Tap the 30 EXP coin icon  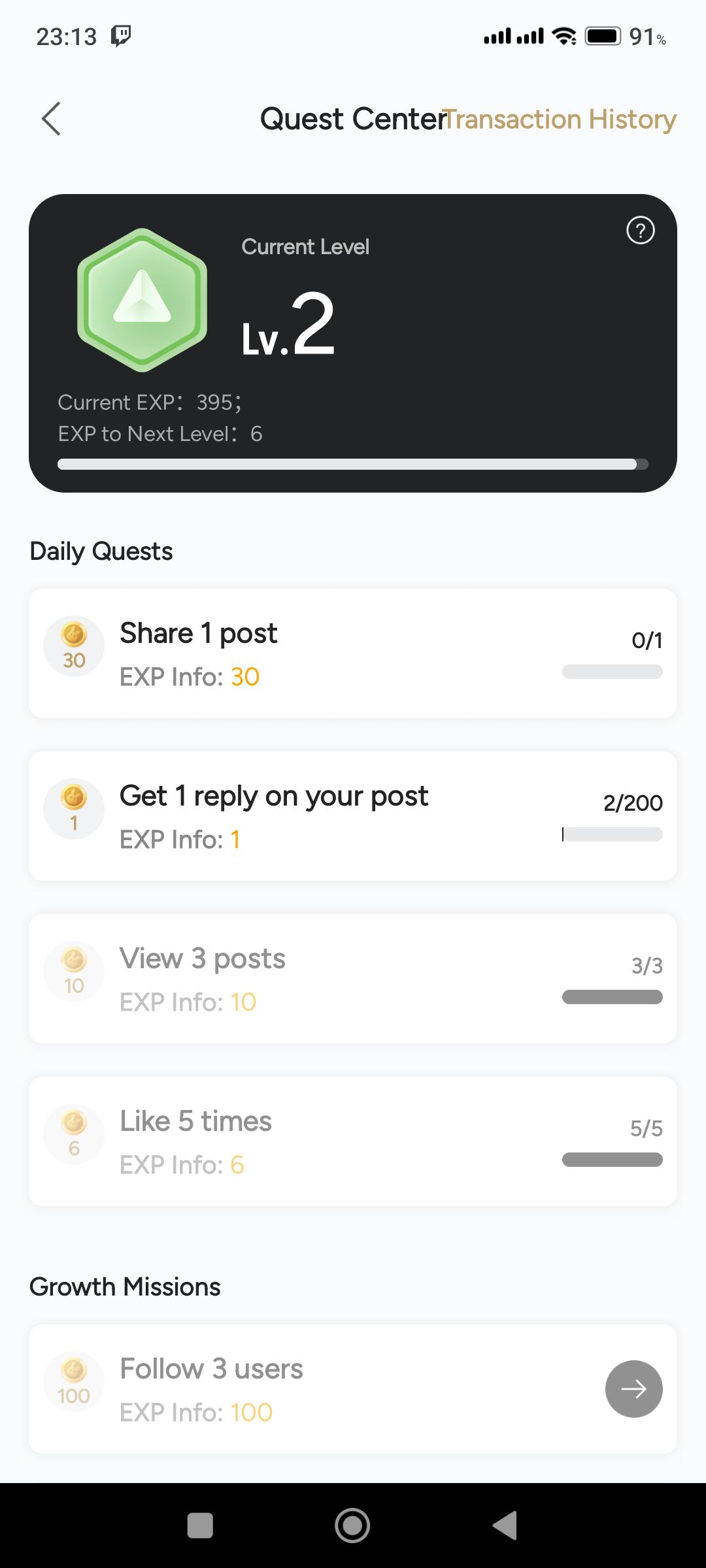point(74,646)
